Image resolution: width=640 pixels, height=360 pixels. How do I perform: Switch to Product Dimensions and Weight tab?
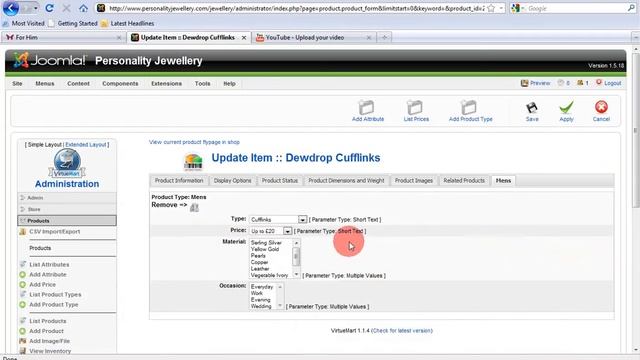[346, 180]
